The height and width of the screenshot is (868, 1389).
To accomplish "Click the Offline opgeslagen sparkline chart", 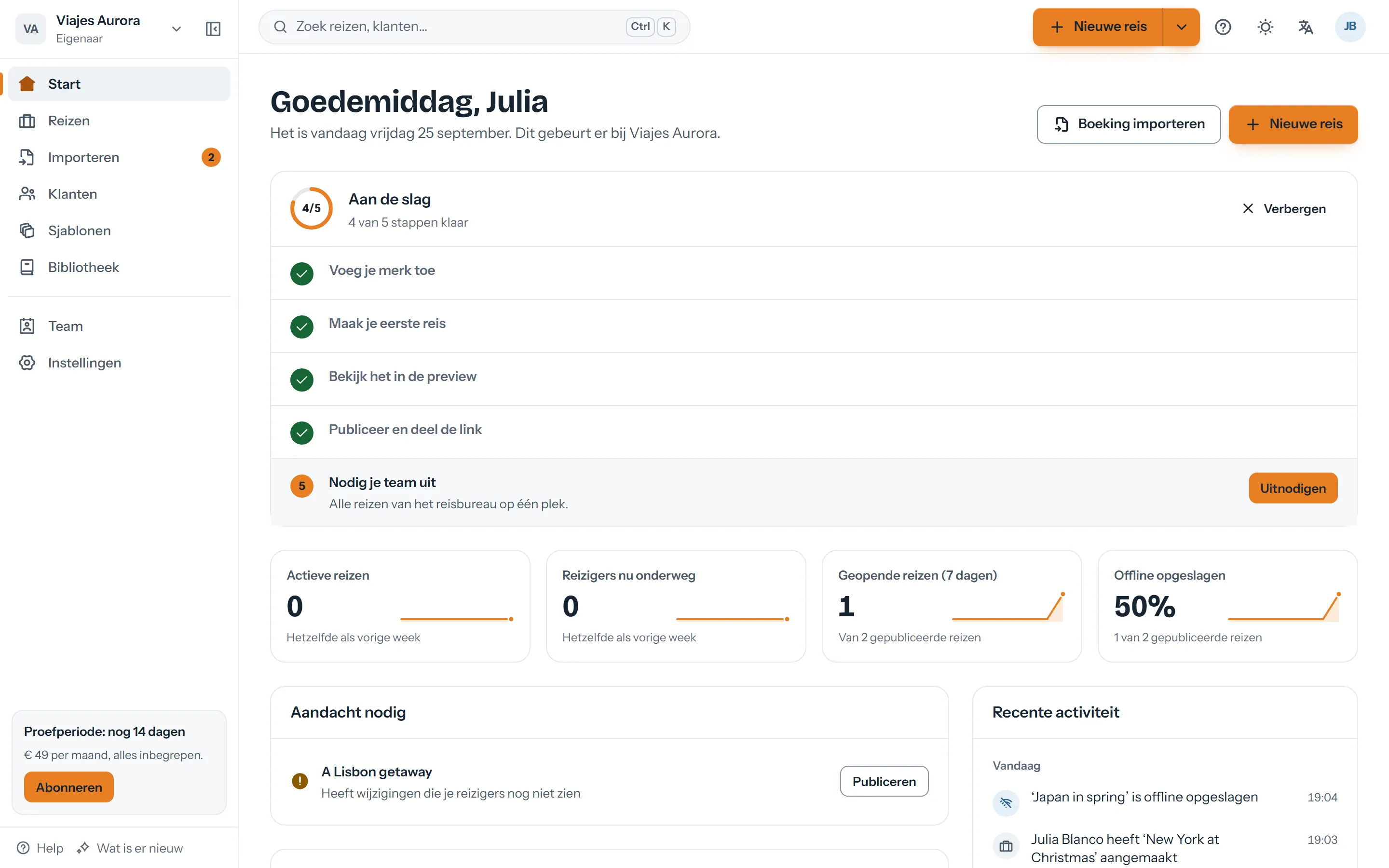I will pos(1284,608).
